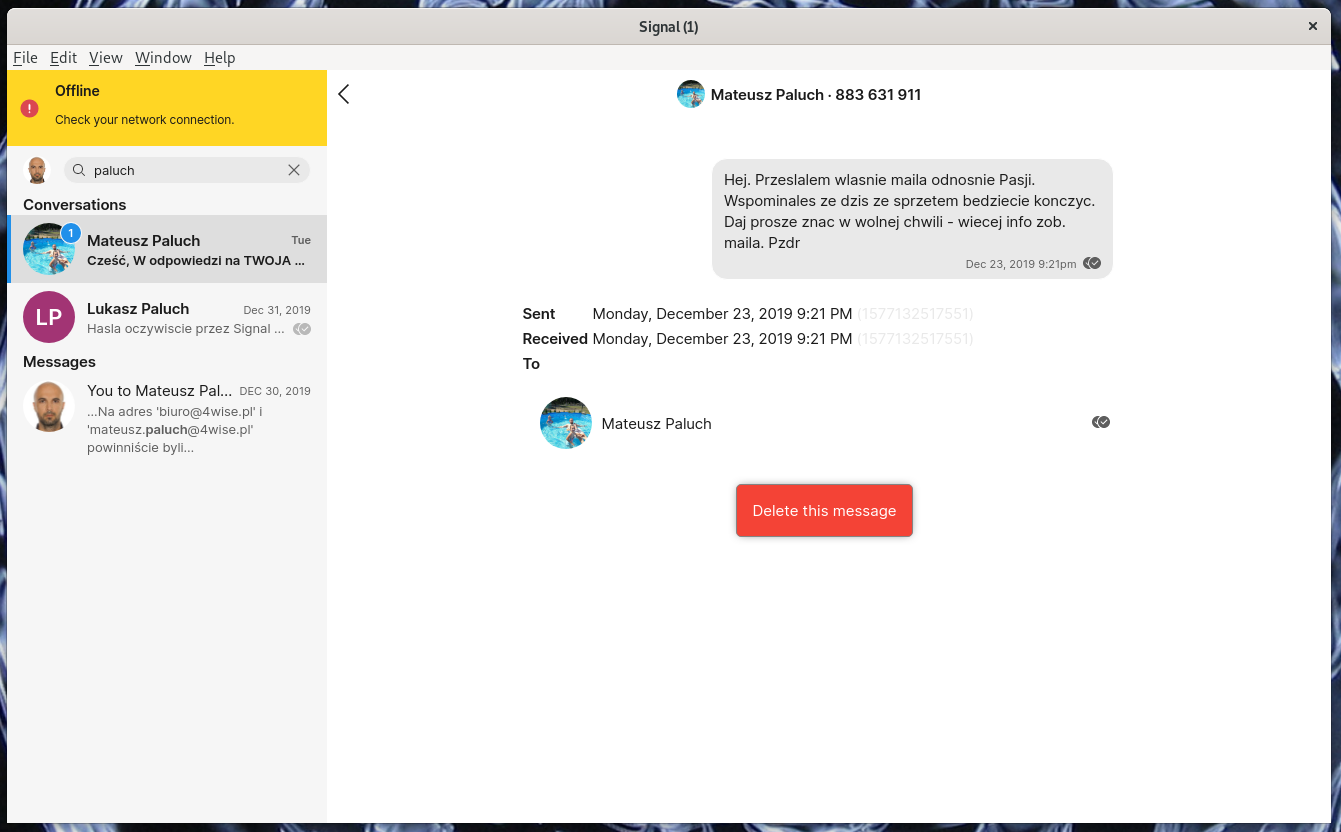This screenshot has width=1341, height=832.
Task: Click preview Cześć, W odpowiedzi na TWOJA
Action: point(196,261)
